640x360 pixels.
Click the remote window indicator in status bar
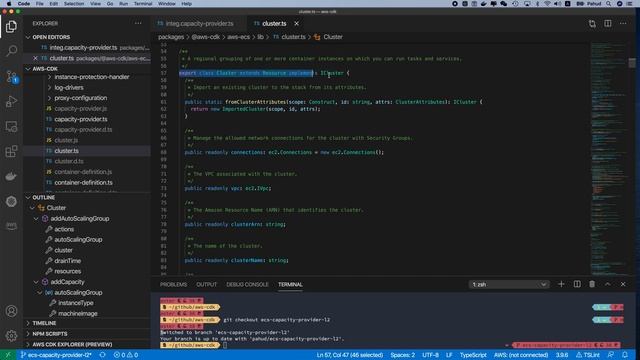pos(8,355)
